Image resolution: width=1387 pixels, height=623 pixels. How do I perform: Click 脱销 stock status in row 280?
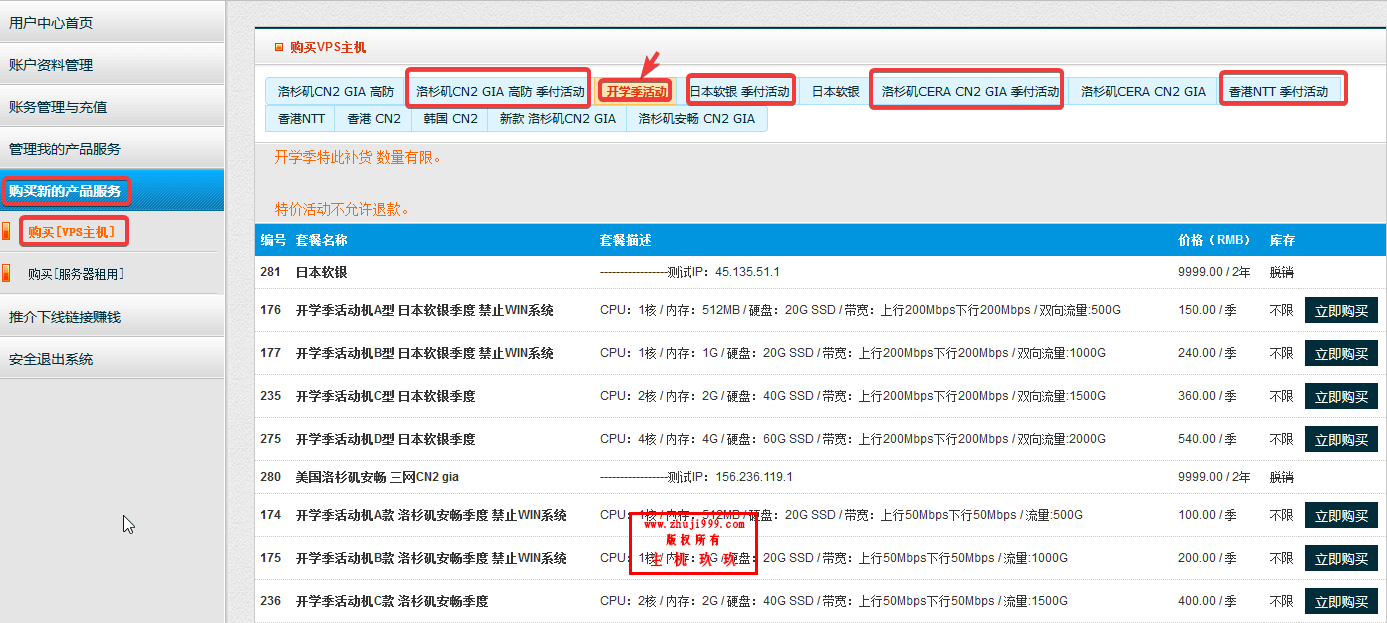[1282, 477]
